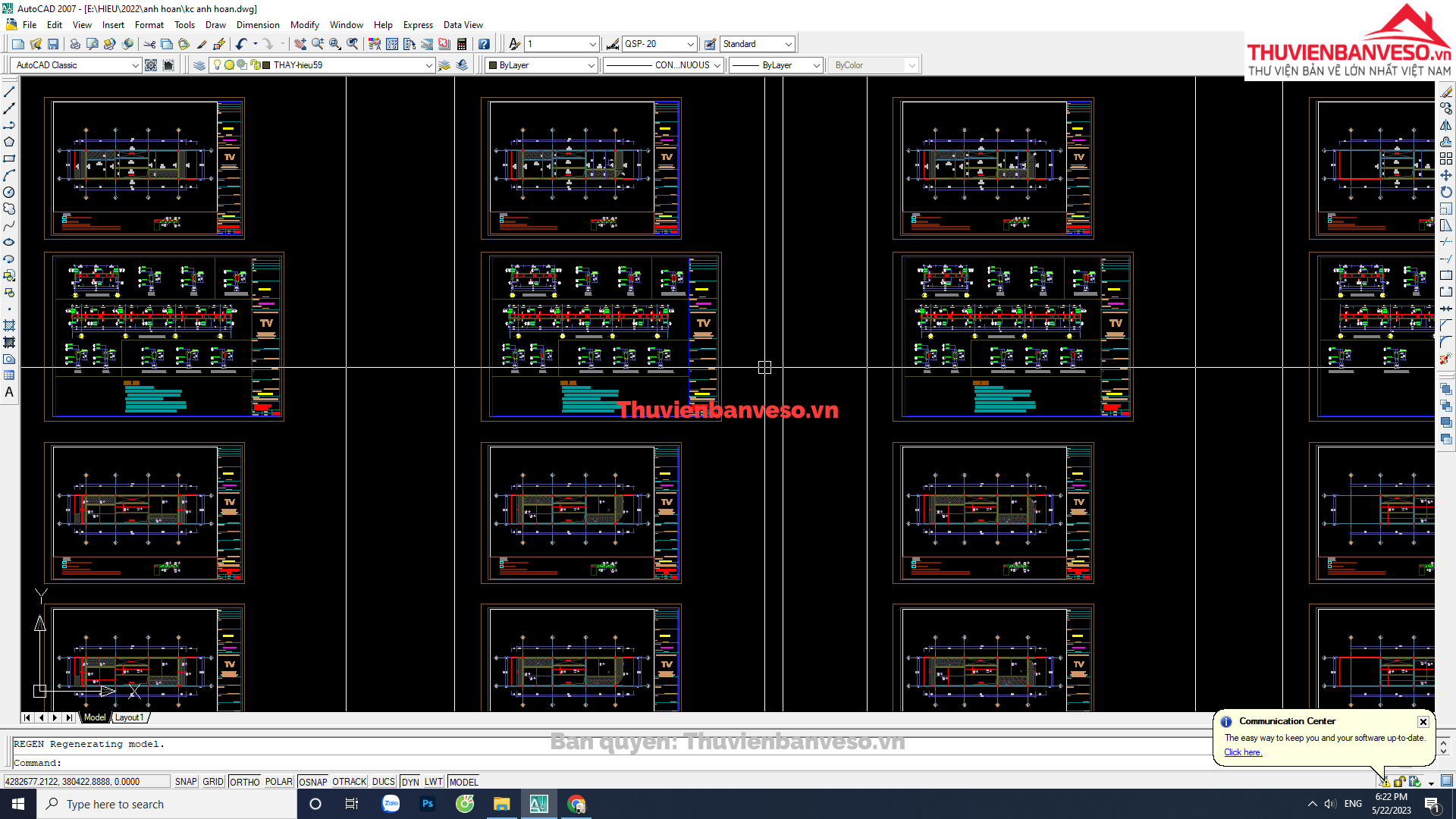Image resolution: width=1456 pixels, height=819 pixels.
Task: Expand the THAY-hieu59 layer dropdown
Action: click(x=428, y=65)
